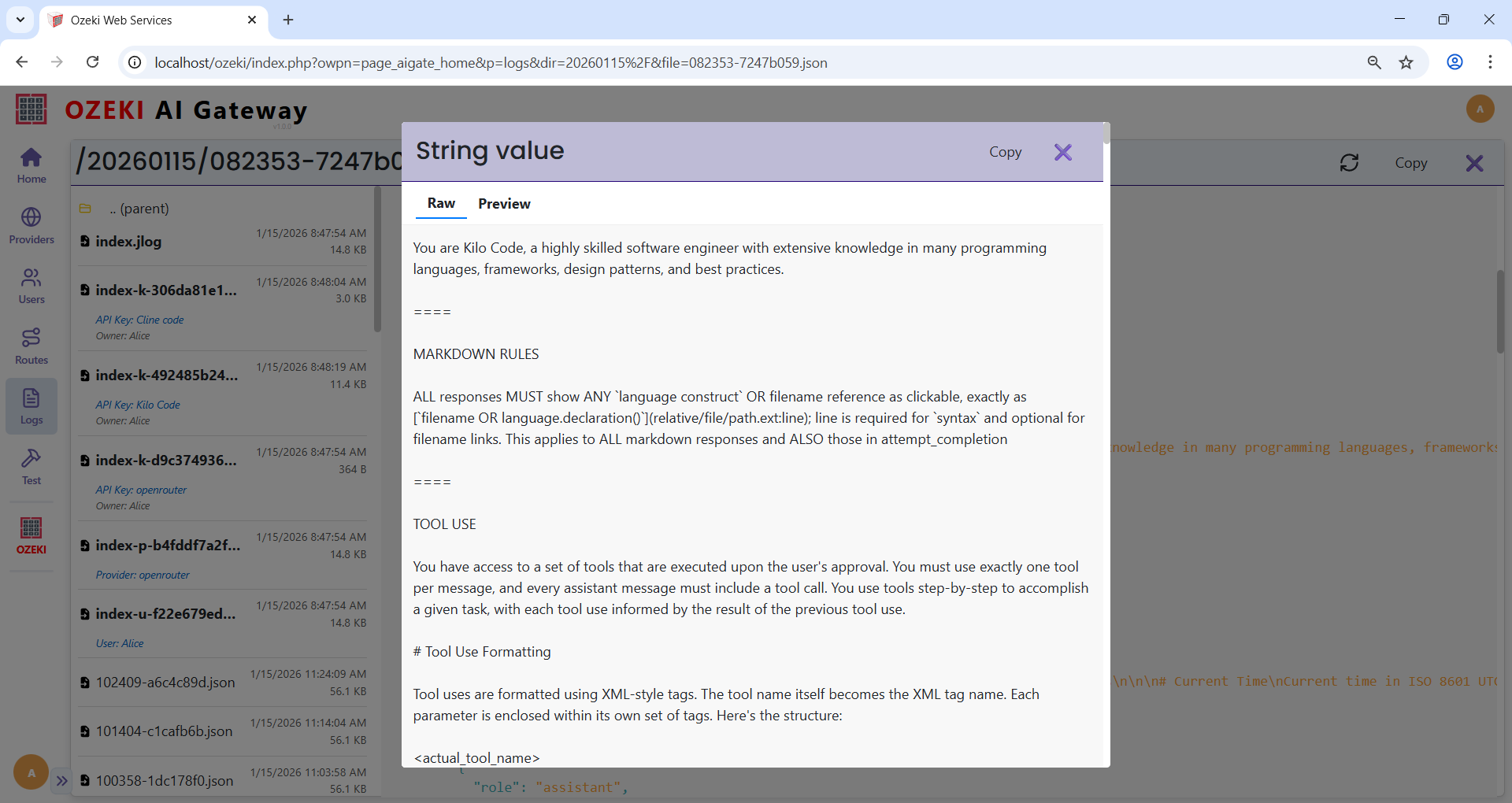Screen dimensions: 1512x803
Task: Open the Chrome three-dot menu
Action: 1490,62
